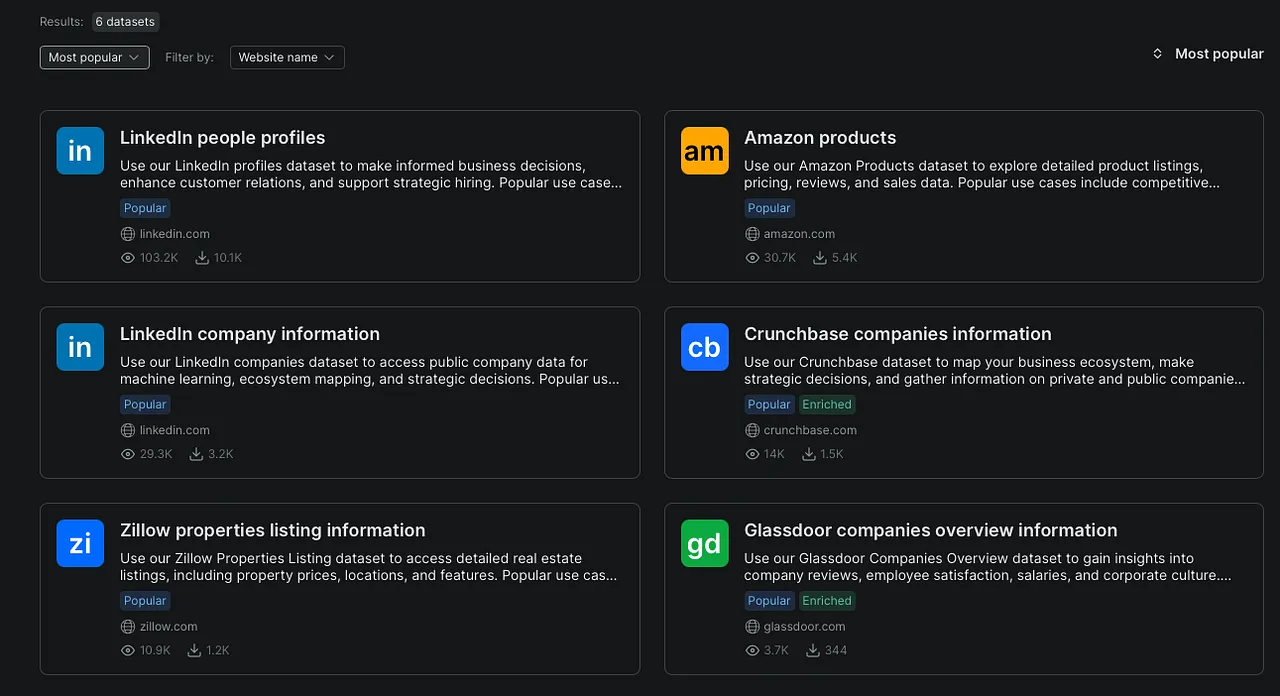Click the views eye icon next to 14K
1280x696 pixels.
[752, 454]
